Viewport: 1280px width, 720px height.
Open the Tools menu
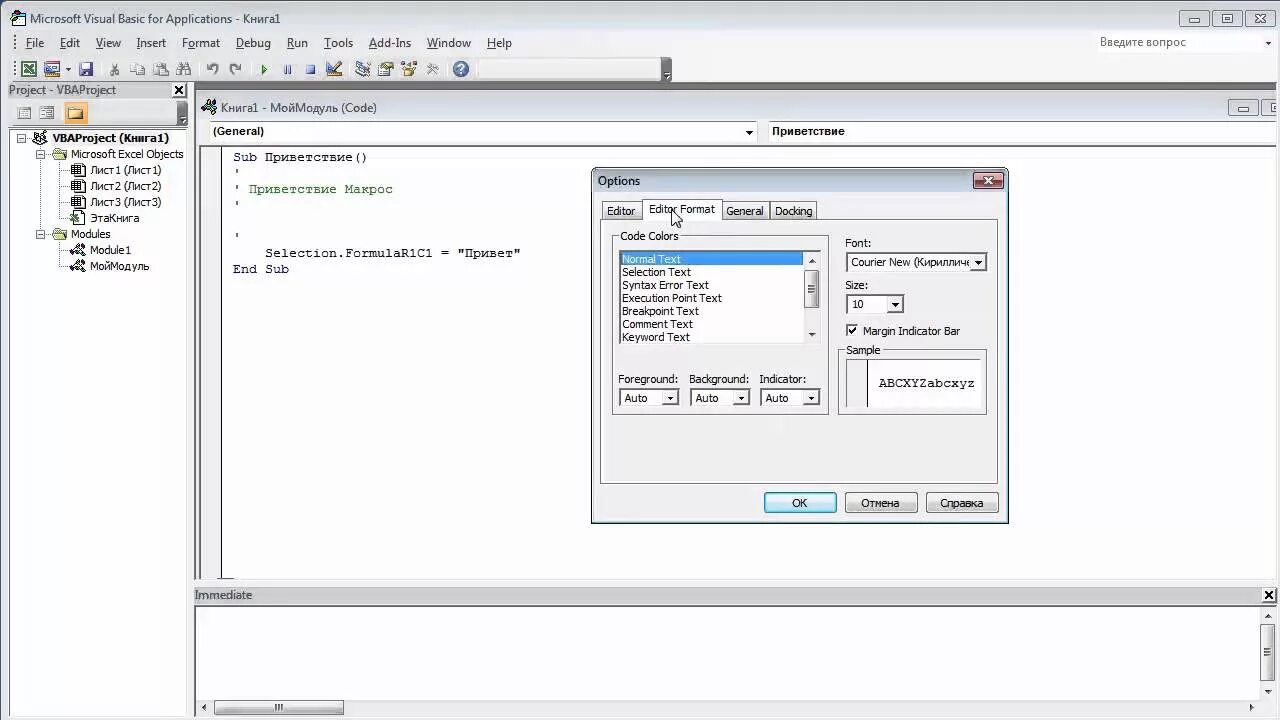click(x=338, y=43)
